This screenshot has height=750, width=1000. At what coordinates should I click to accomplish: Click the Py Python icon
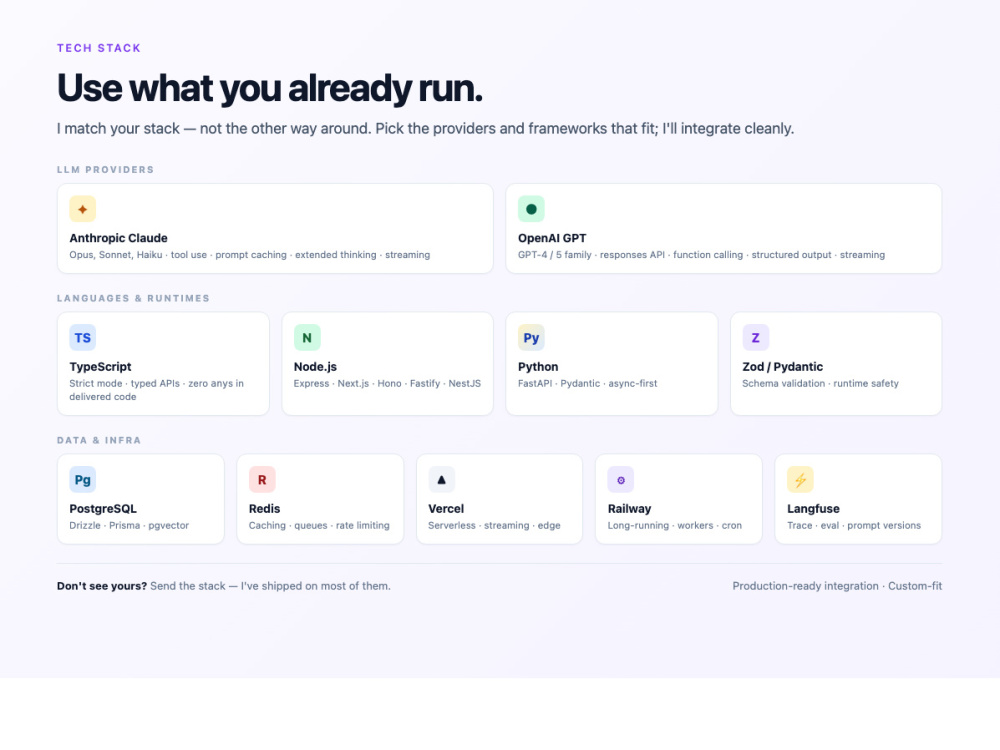[x=531, y=338]
